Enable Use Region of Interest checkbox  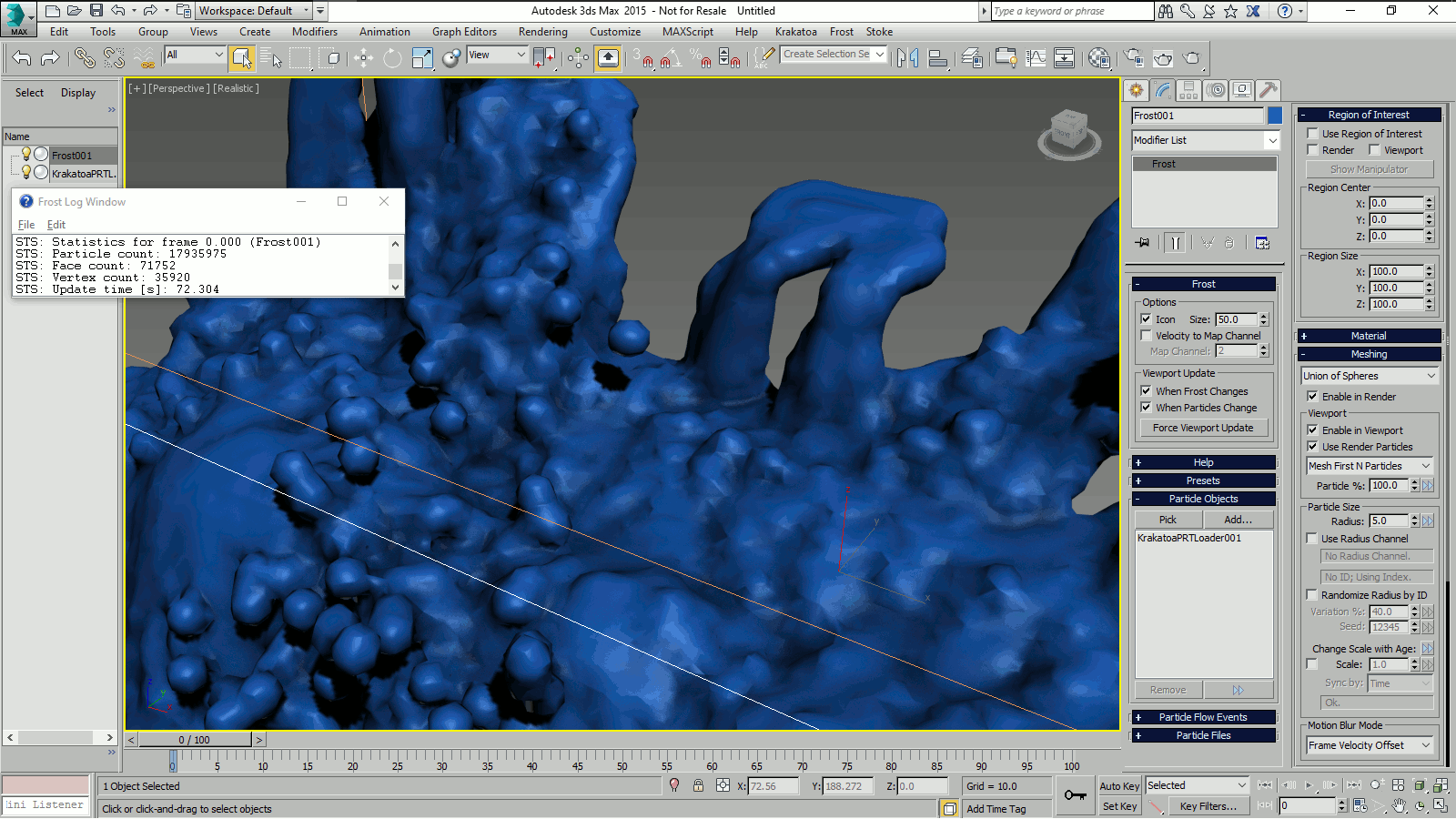point(1312,134)
